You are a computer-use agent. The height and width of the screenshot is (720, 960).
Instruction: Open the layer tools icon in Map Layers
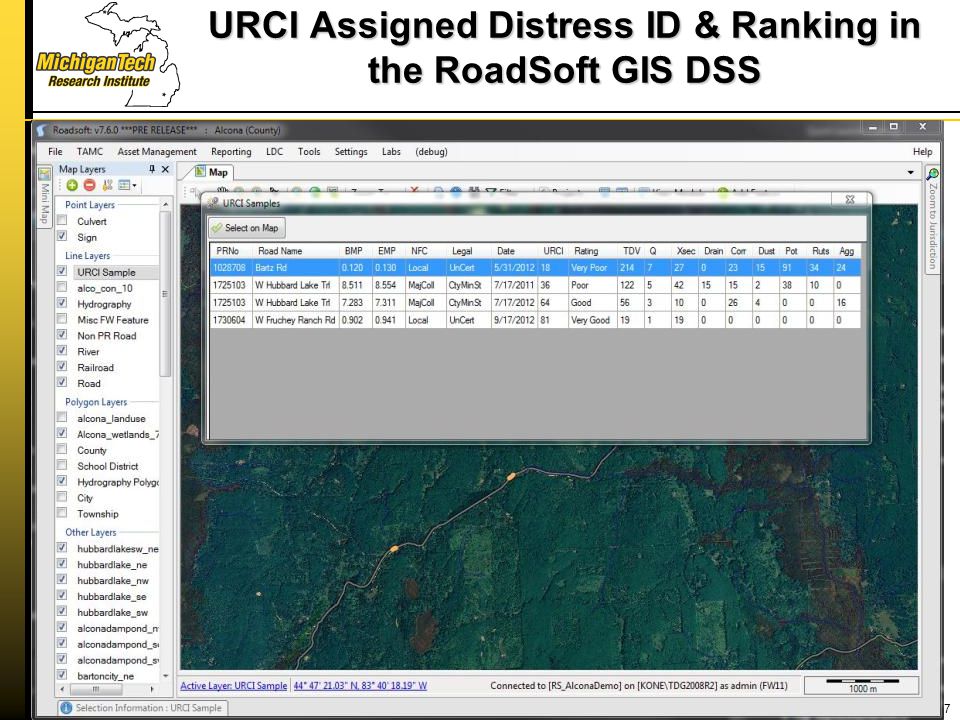(107, 185)
